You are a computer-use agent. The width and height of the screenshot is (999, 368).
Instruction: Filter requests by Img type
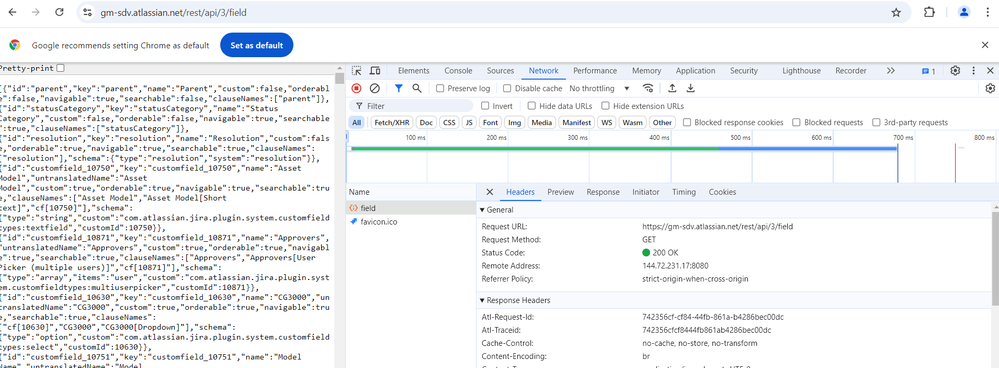[x=515, y=122]
